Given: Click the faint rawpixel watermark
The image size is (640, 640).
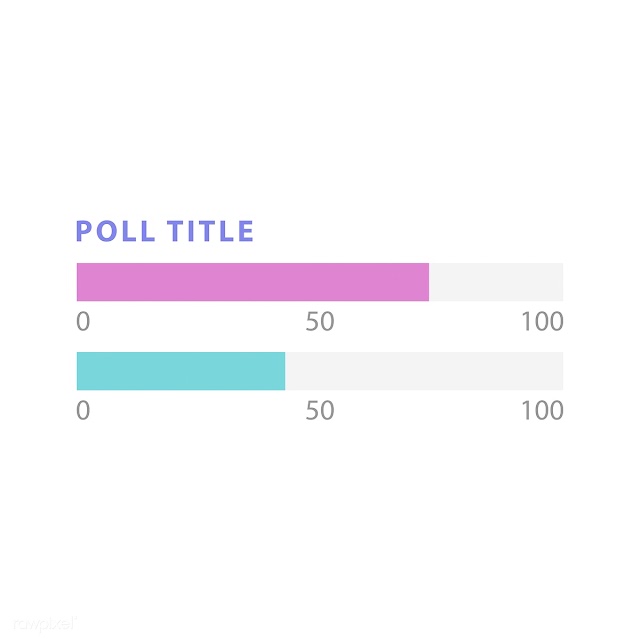Looking at the screenshot, I should pos(44,624).
